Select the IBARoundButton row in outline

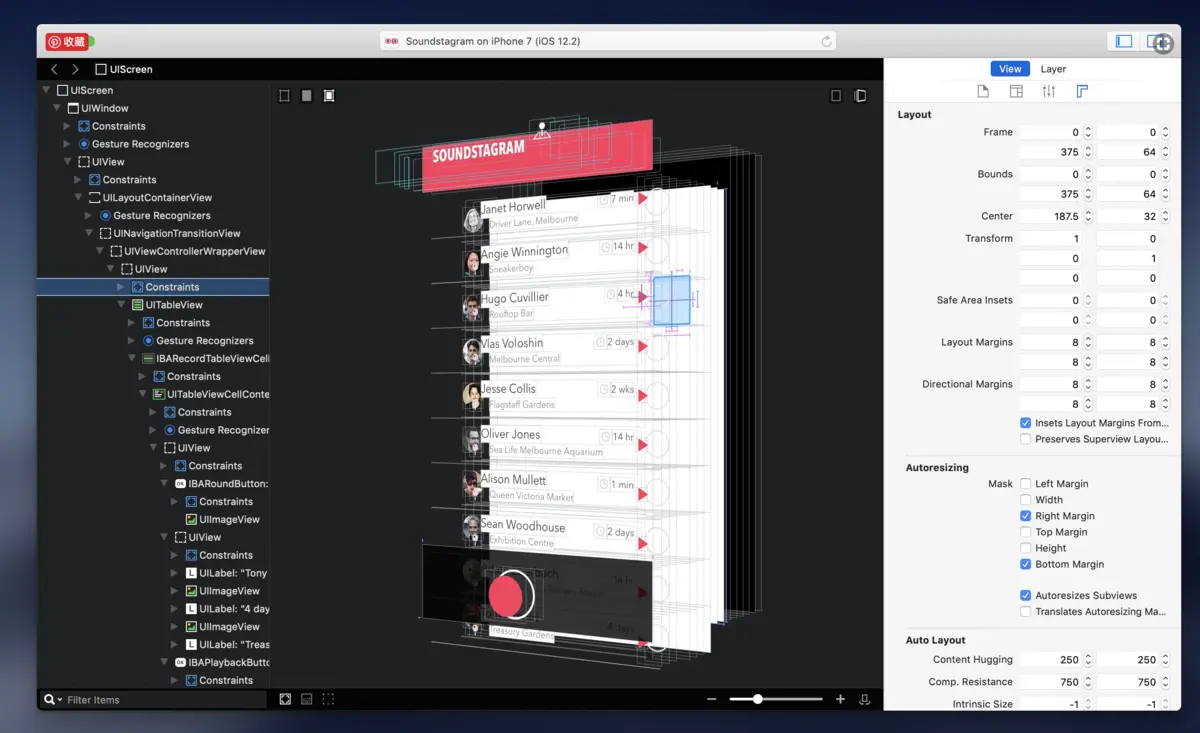(153, 484)
